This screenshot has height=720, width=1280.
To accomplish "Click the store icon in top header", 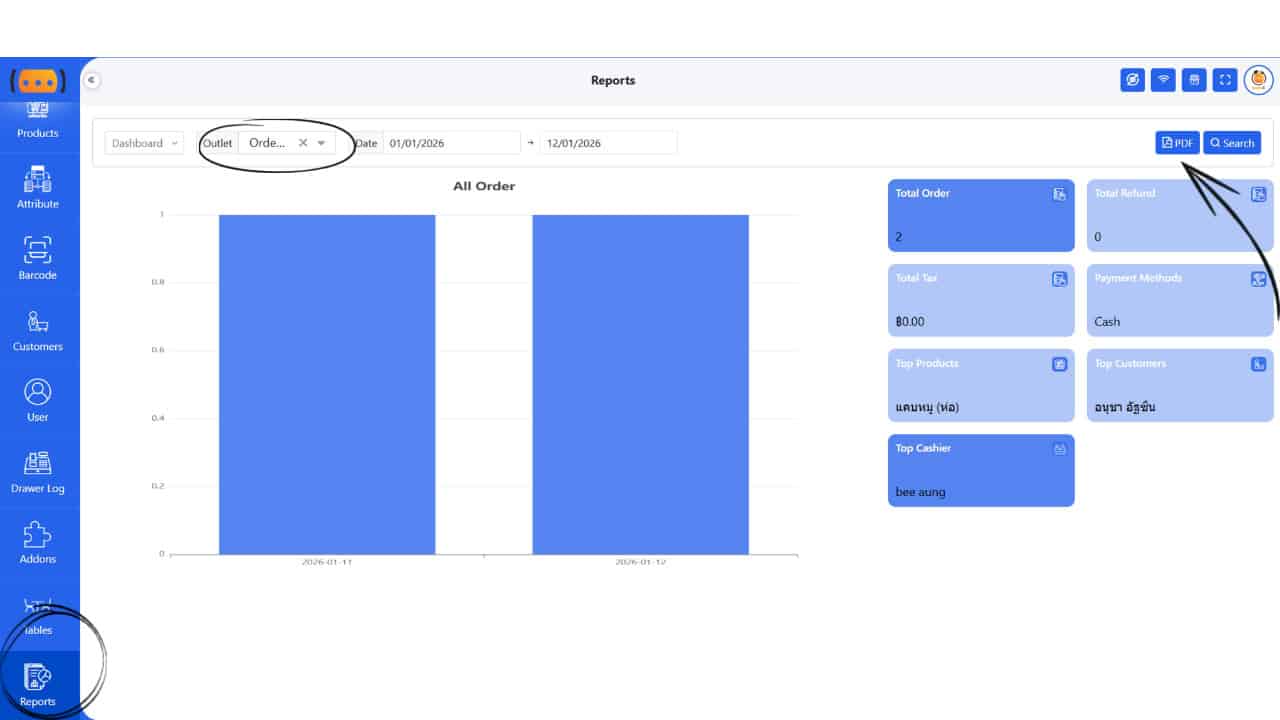I will pyautogui.click(x=1194, y=80).
